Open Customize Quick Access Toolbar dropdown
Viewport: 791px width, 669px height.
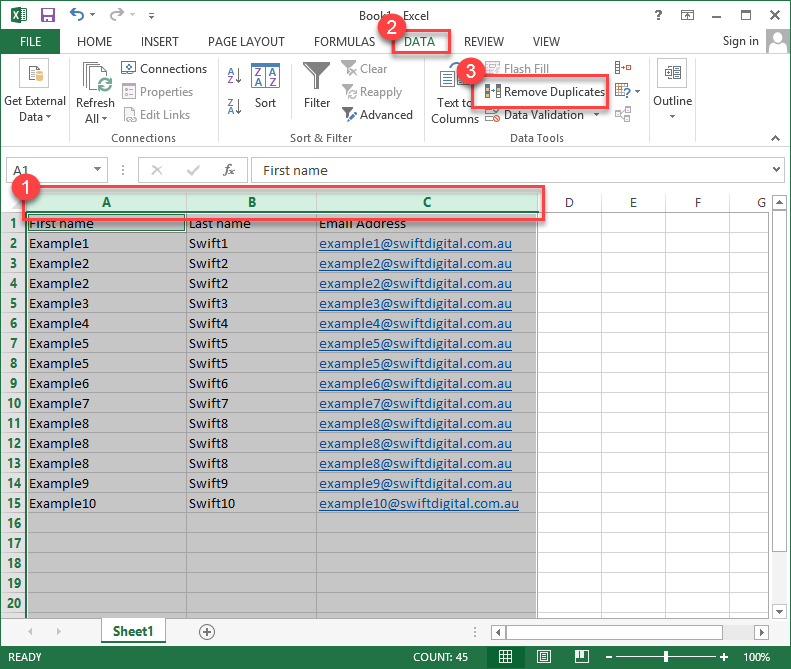[151, 16]
